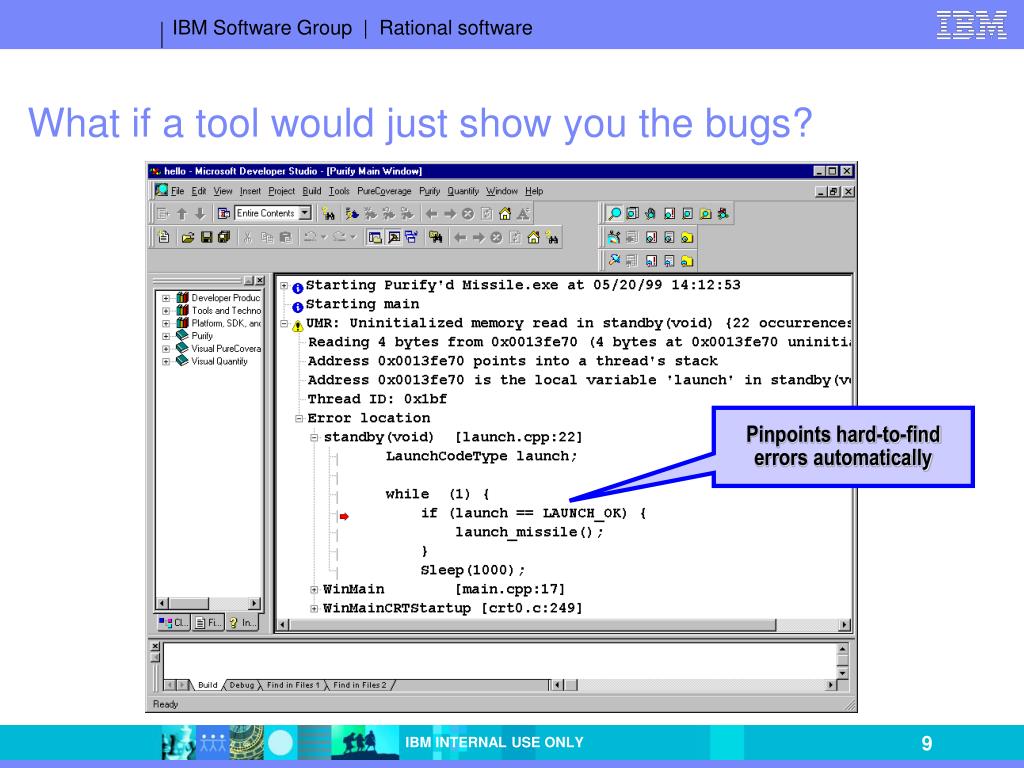Collapse the Error location node

[x=298, y=419]
